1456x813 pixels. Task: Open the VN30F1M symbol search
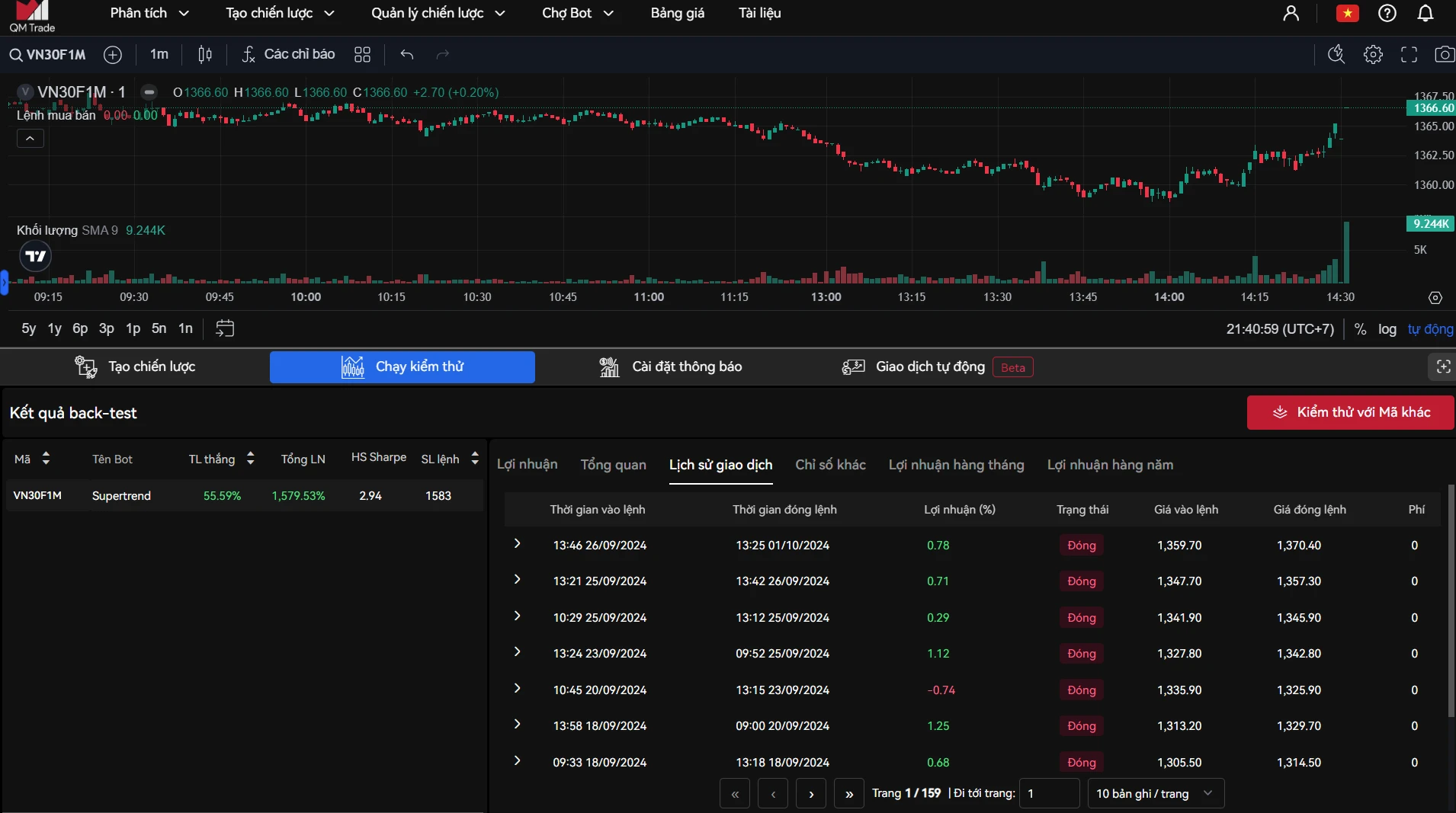(47, 55)
